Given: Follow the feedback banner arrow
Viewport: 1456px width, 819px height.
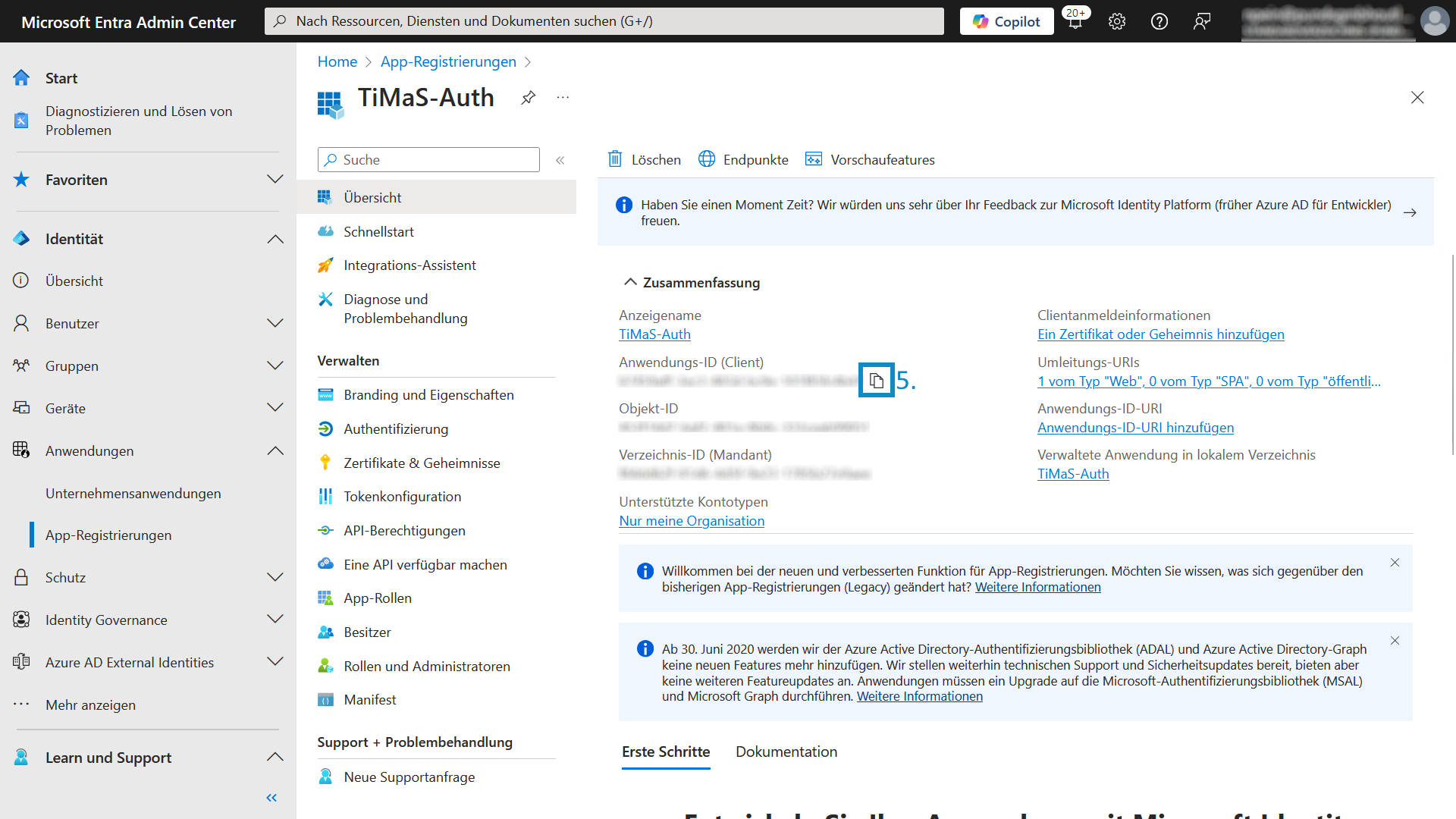Looking at the screenshot, I should pyautogui.click(x=1410, y=213).
